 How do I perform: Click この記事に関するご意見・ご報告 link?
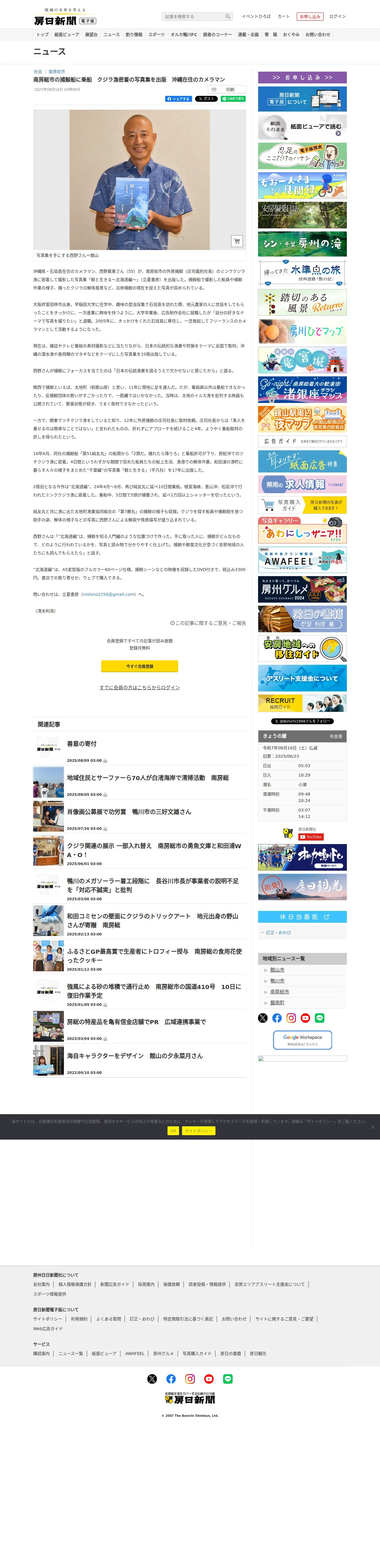tap(208, 623)
